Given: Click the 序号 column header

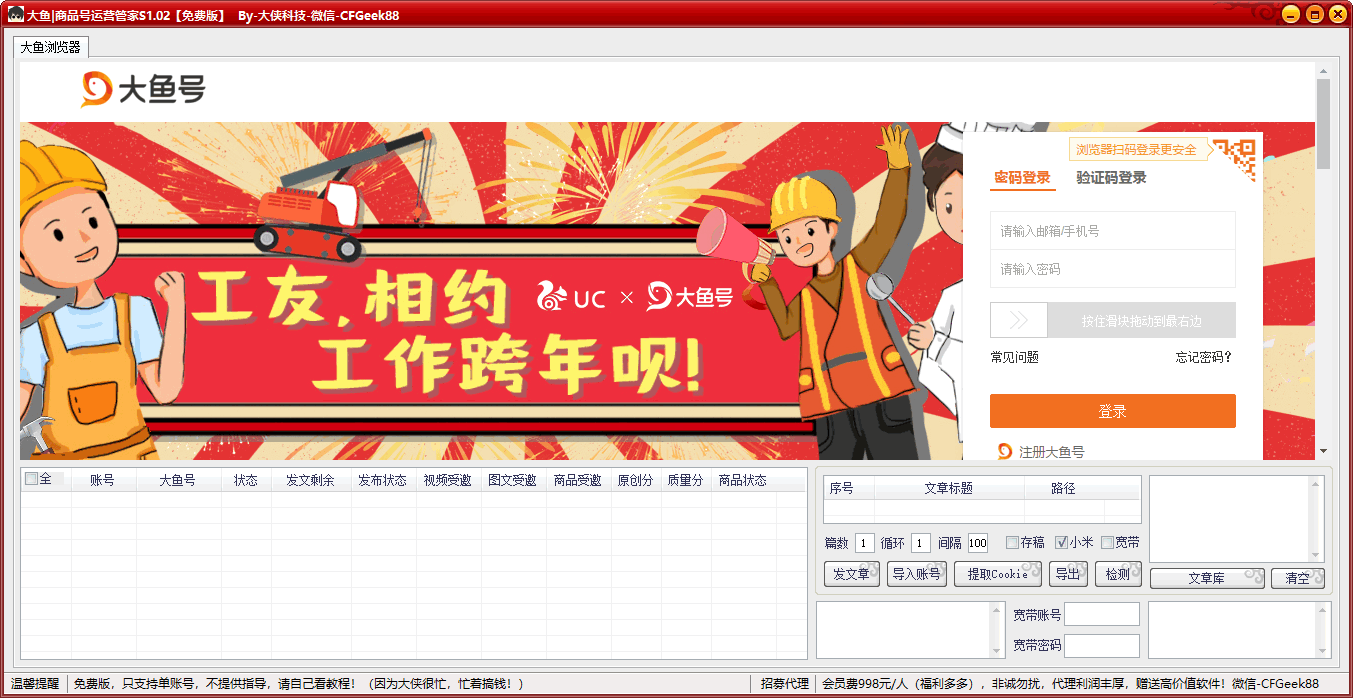Looking at the screenshot, I should click(x=849, y=488).
